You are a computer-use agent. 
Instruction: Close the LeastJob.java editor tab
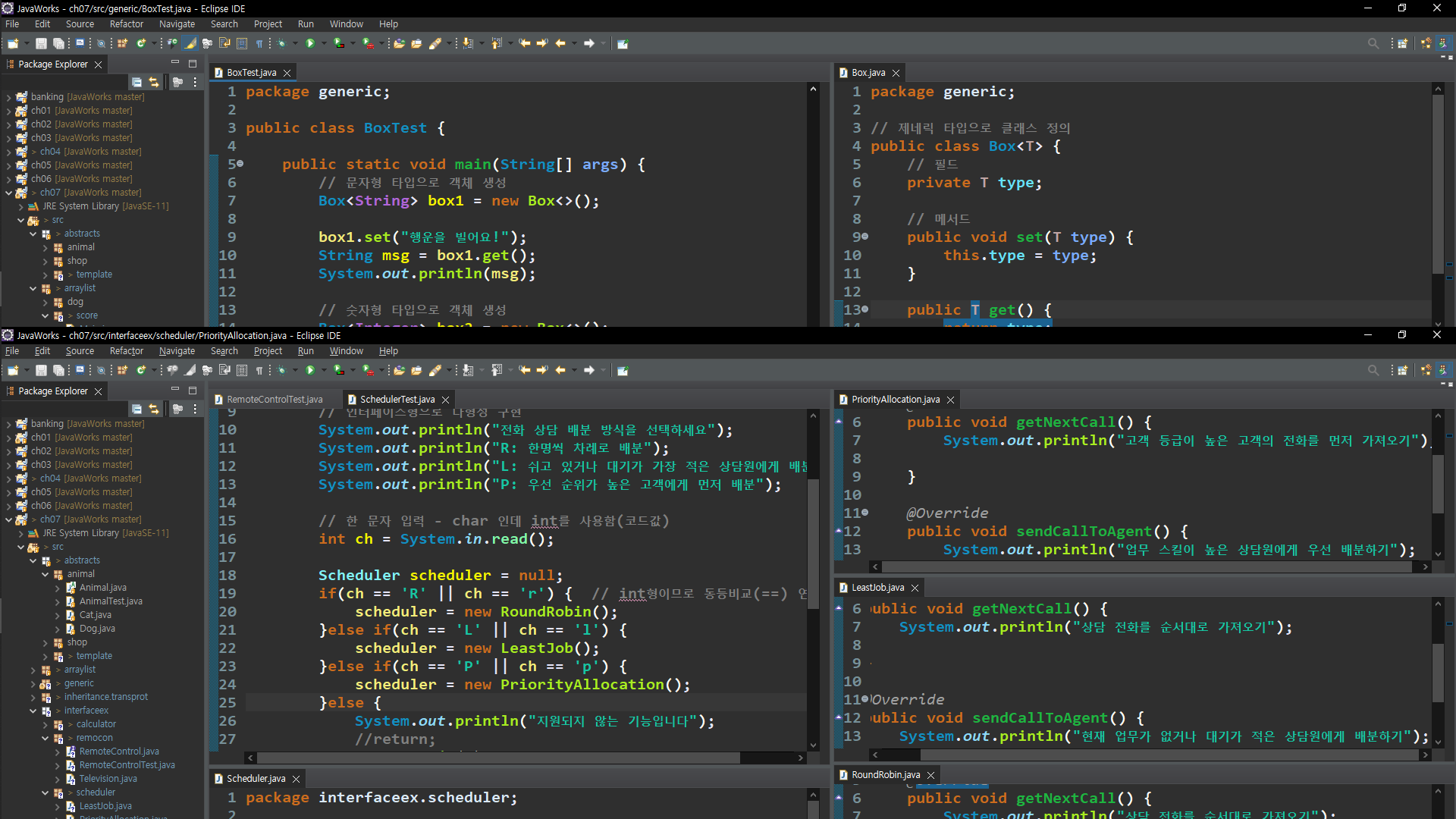[x=915, y=588]
